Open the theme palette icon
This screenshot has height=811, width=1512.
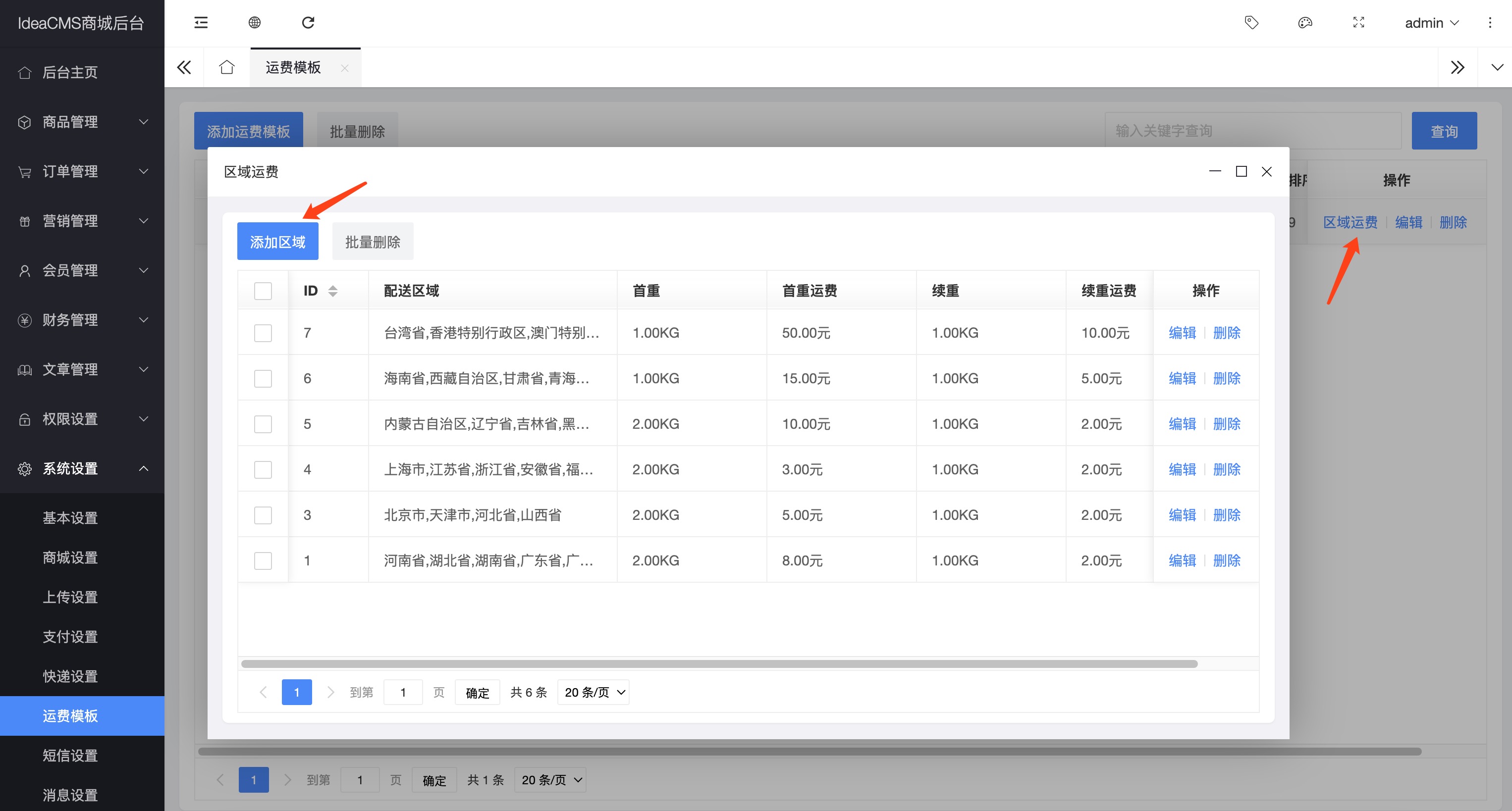point(1305,23)
